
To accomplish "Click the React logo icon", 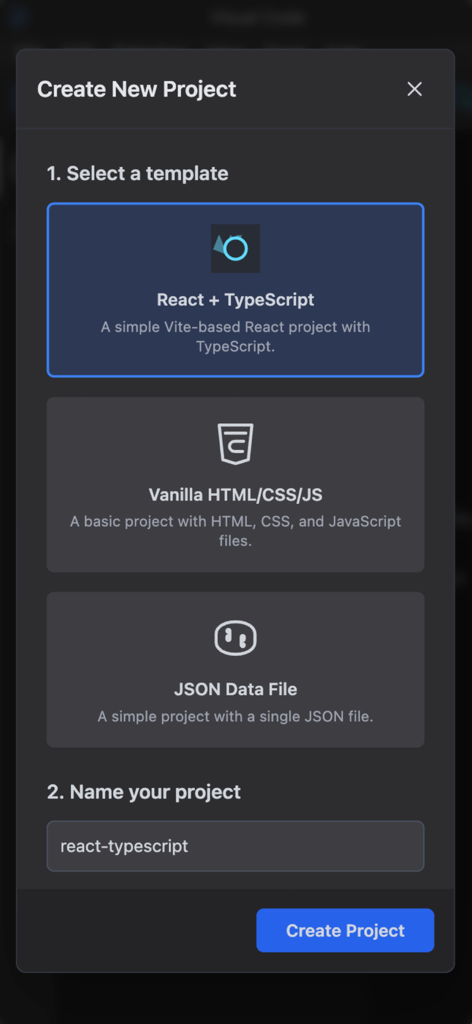I will 236,248.
